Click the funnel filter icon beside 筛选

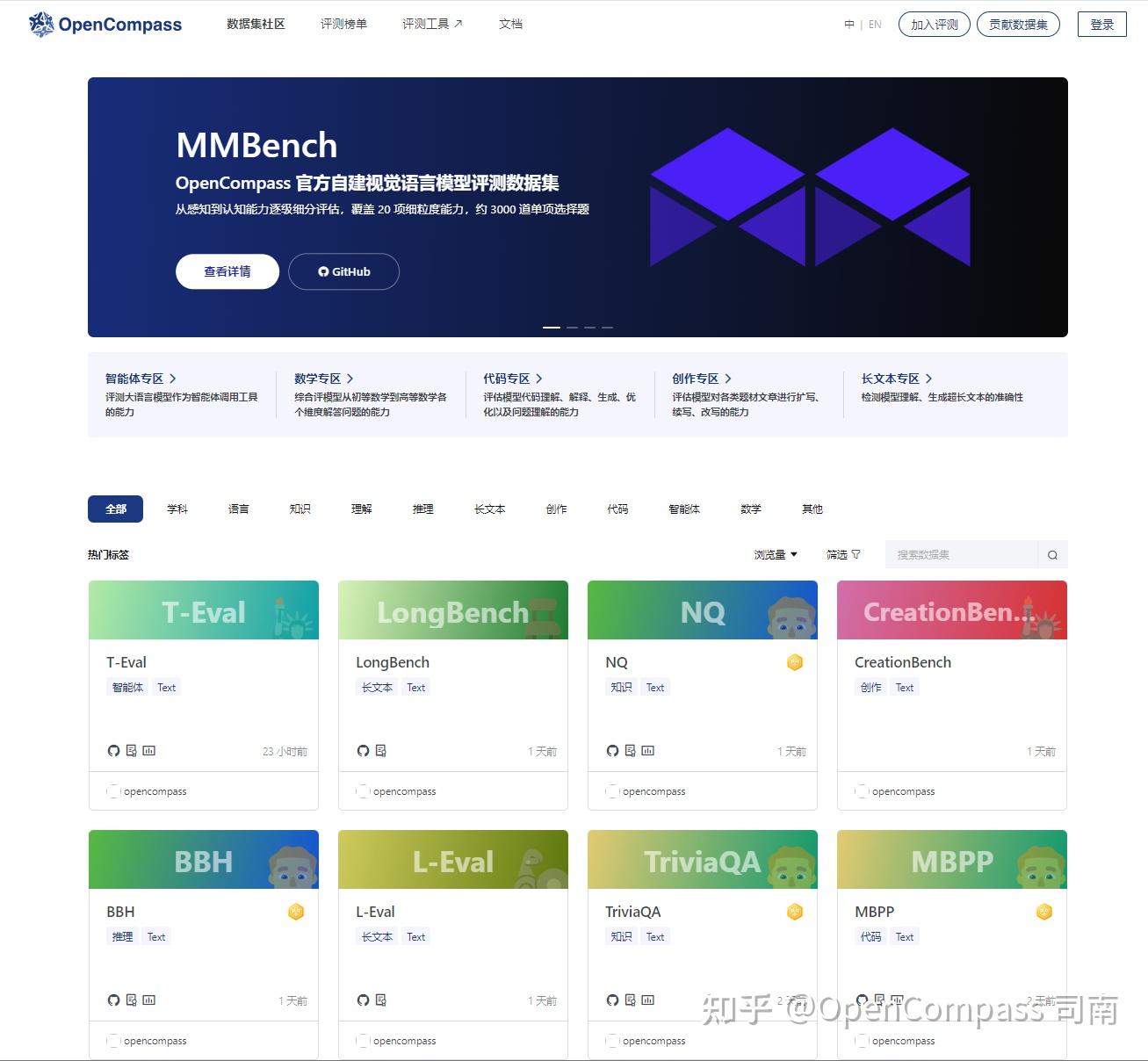856,554
